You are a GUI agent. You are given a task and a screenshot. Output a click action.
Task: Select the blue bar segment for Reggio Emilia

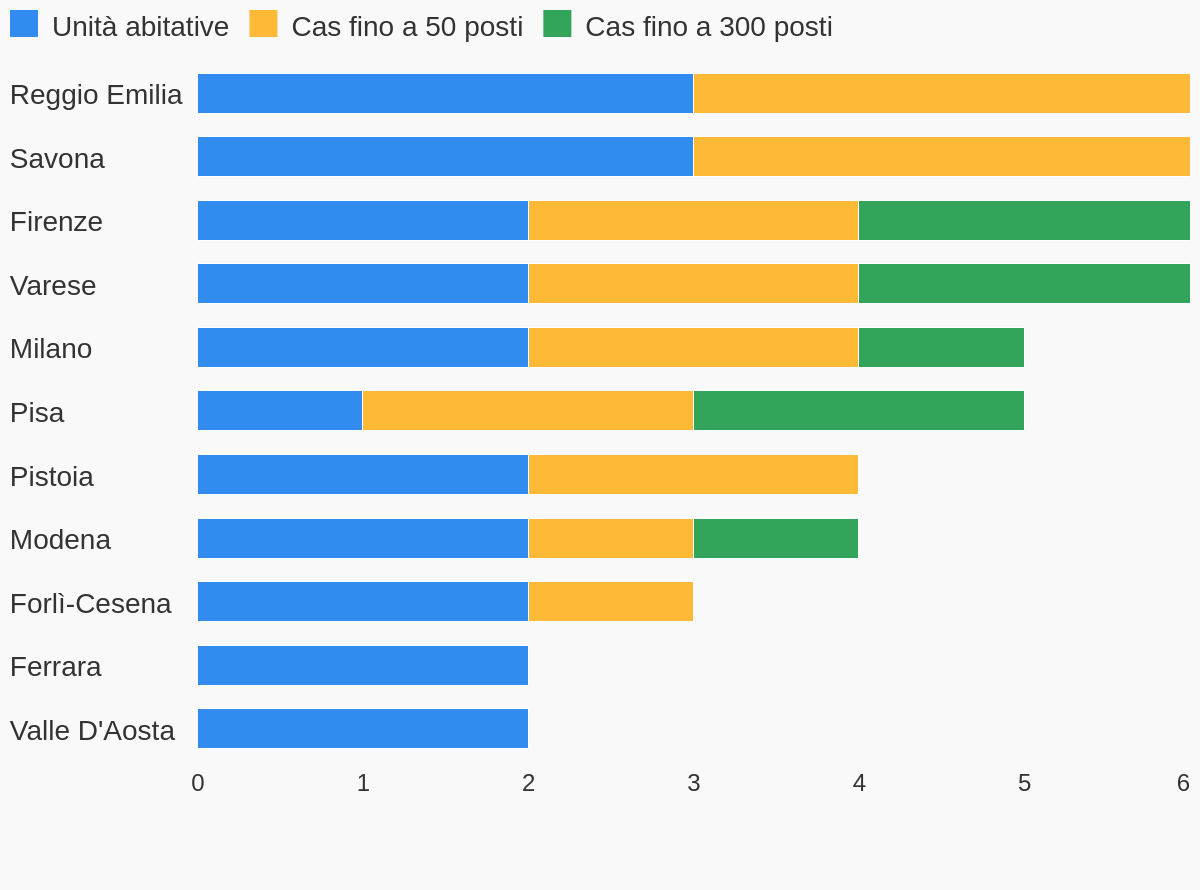(445, 94)
